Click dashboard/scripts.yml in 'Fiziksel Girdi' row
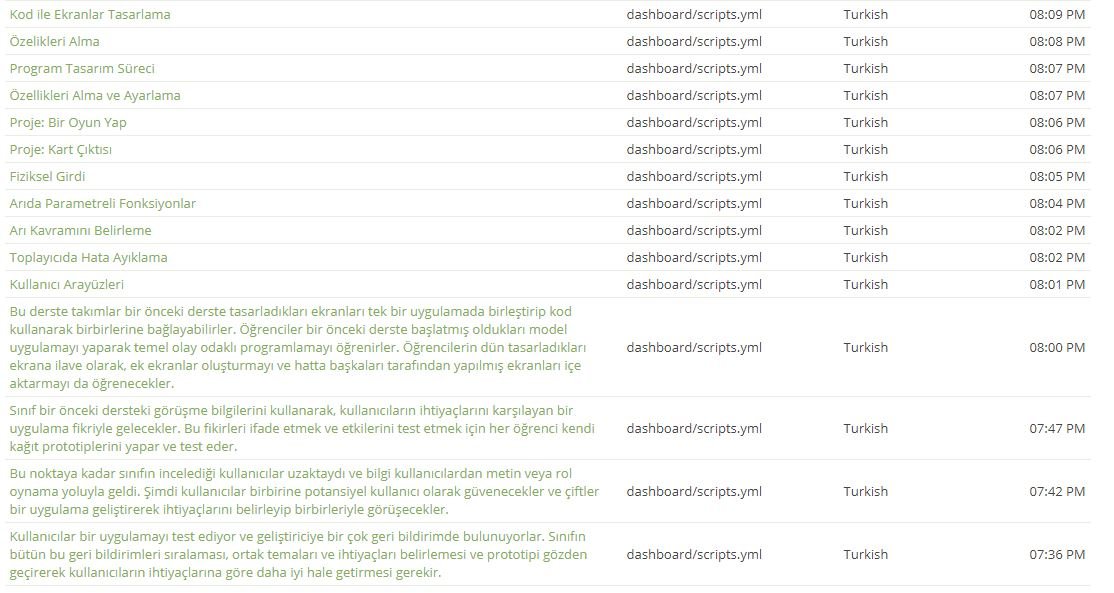The height and width of the screenshot is (593, 1114). pos(694,176)
